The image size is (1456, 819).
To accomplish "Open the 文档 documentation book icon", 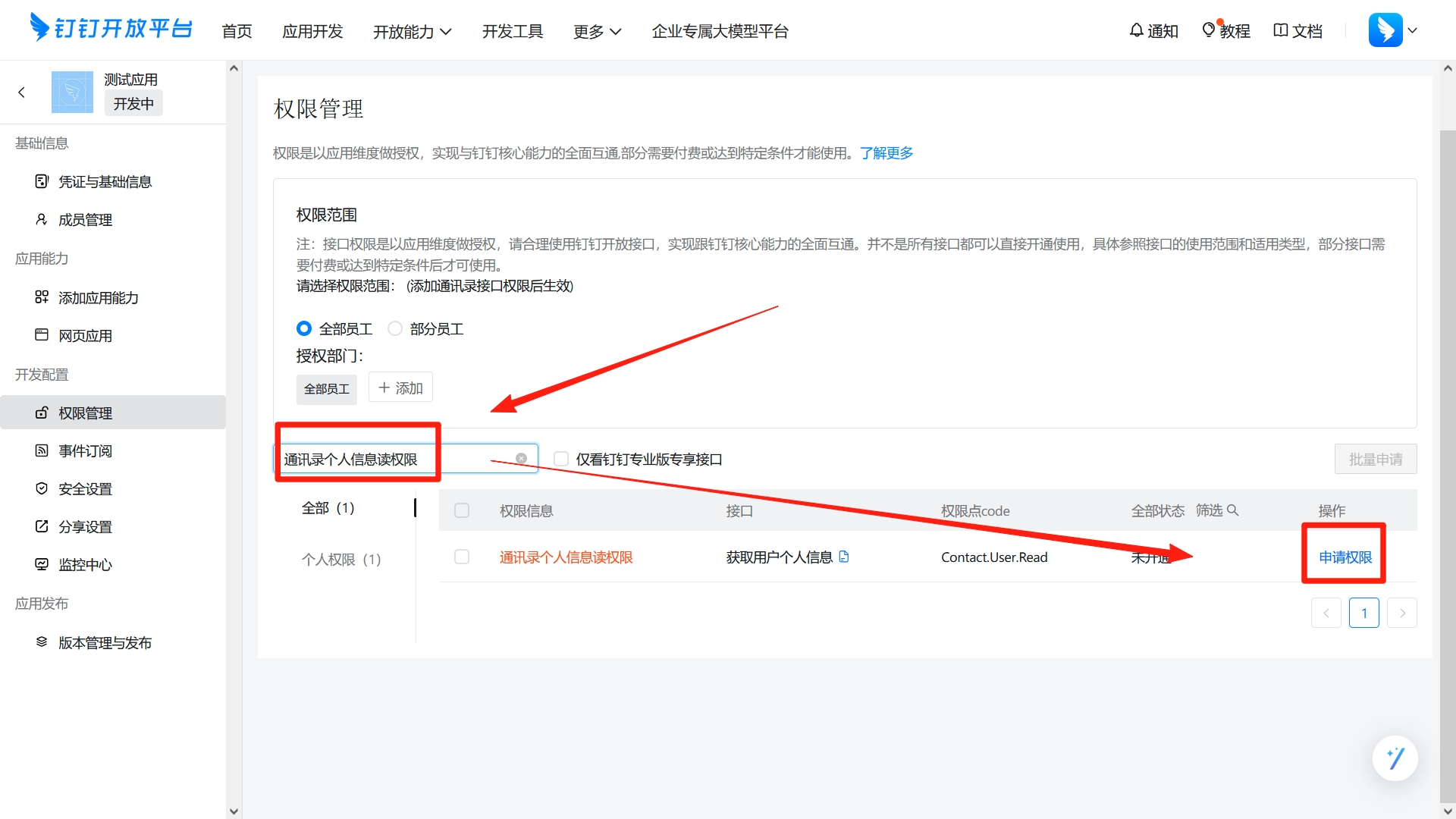I will pos(1298,31).
